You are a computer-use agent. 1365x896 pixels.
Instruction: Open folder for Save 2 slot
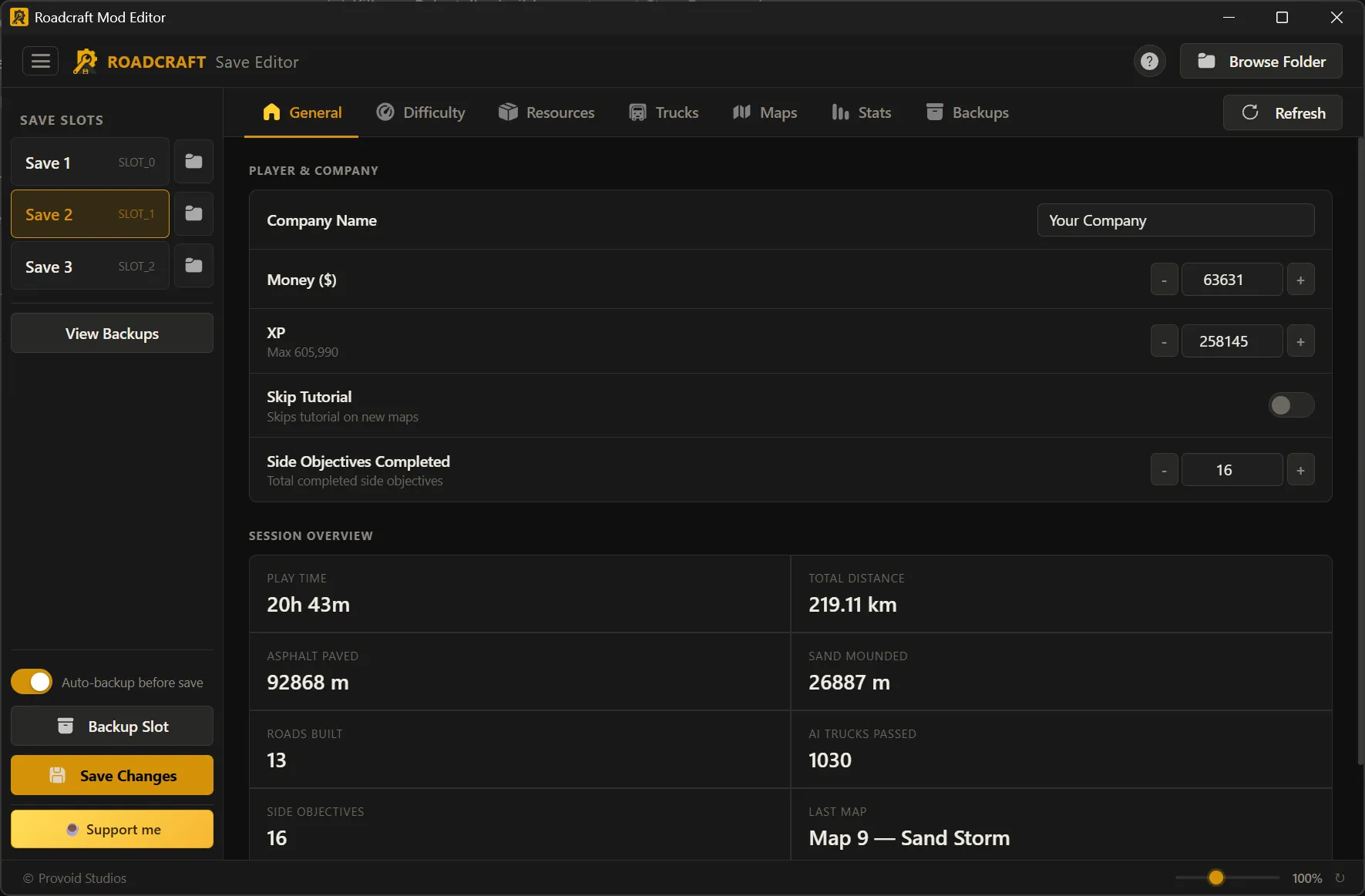click(x=193, y=213)
